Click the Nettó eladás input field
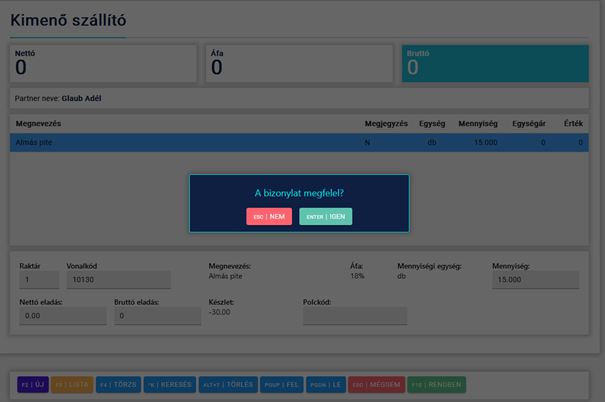 point(62,316)
